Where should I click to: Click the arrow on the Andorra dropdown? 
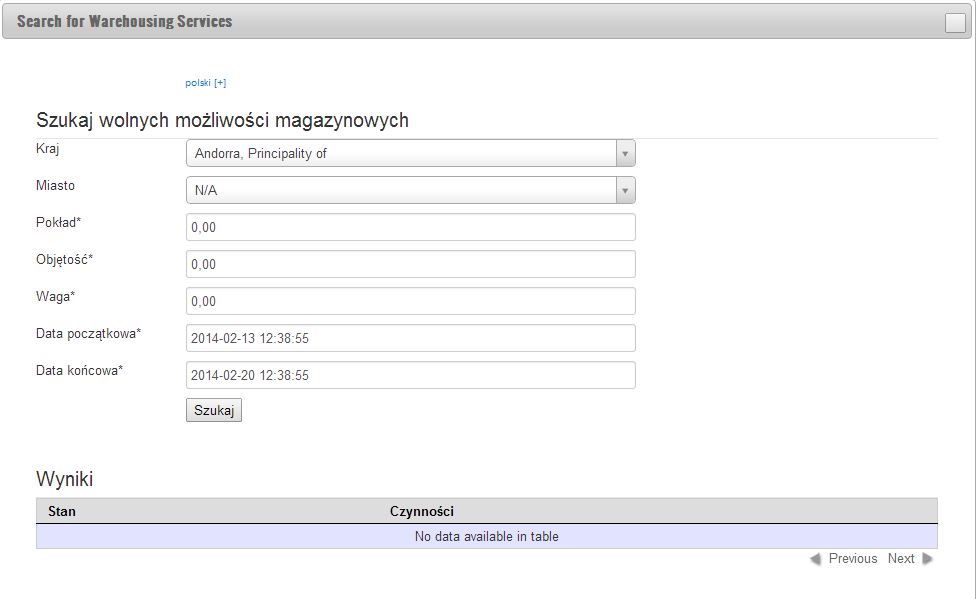pos(625,153)
